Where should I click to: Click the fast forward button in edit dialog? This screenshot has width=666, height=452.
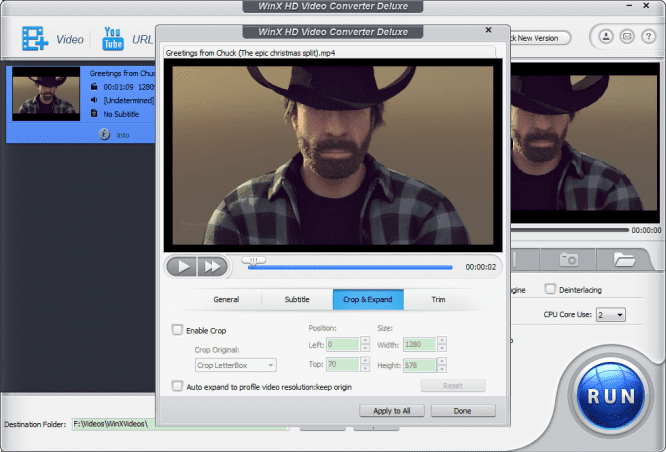click(x=212, y=267)
